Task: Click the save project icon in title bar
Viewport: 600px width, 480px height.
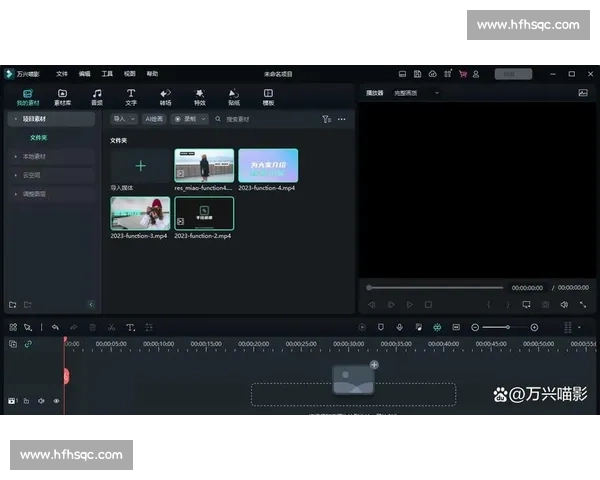Action: (417, 74)
